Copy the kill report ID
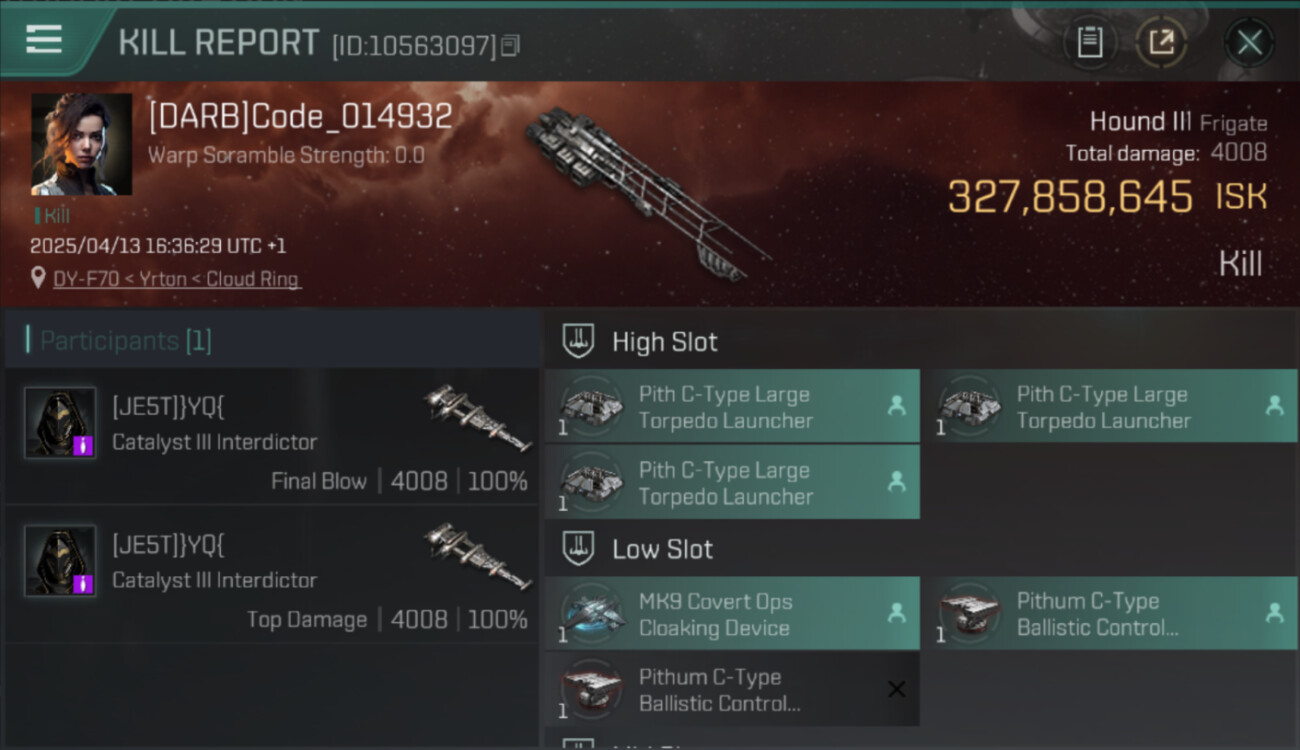 pos(510,45)
